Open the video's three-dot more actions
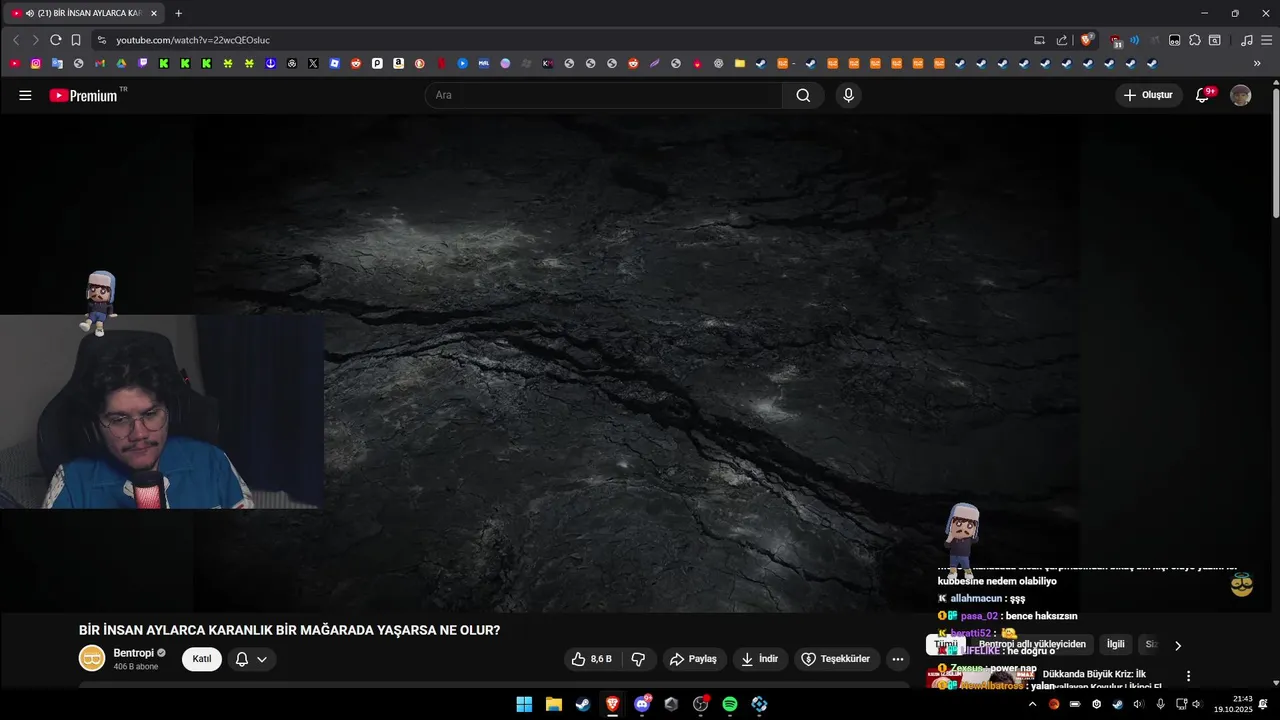 (897, 659)
